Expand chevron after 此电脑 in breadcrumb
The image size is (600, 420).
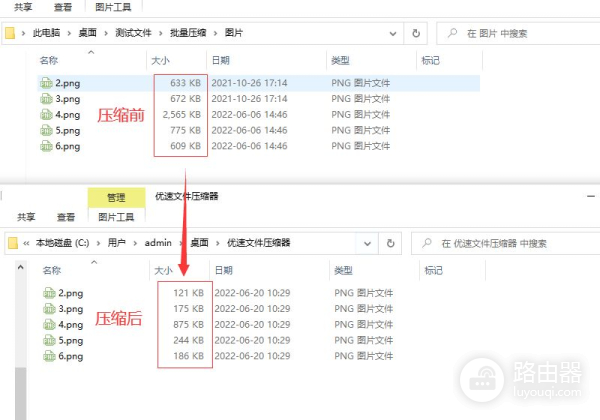pyautogui.click(x=69, y=33)
